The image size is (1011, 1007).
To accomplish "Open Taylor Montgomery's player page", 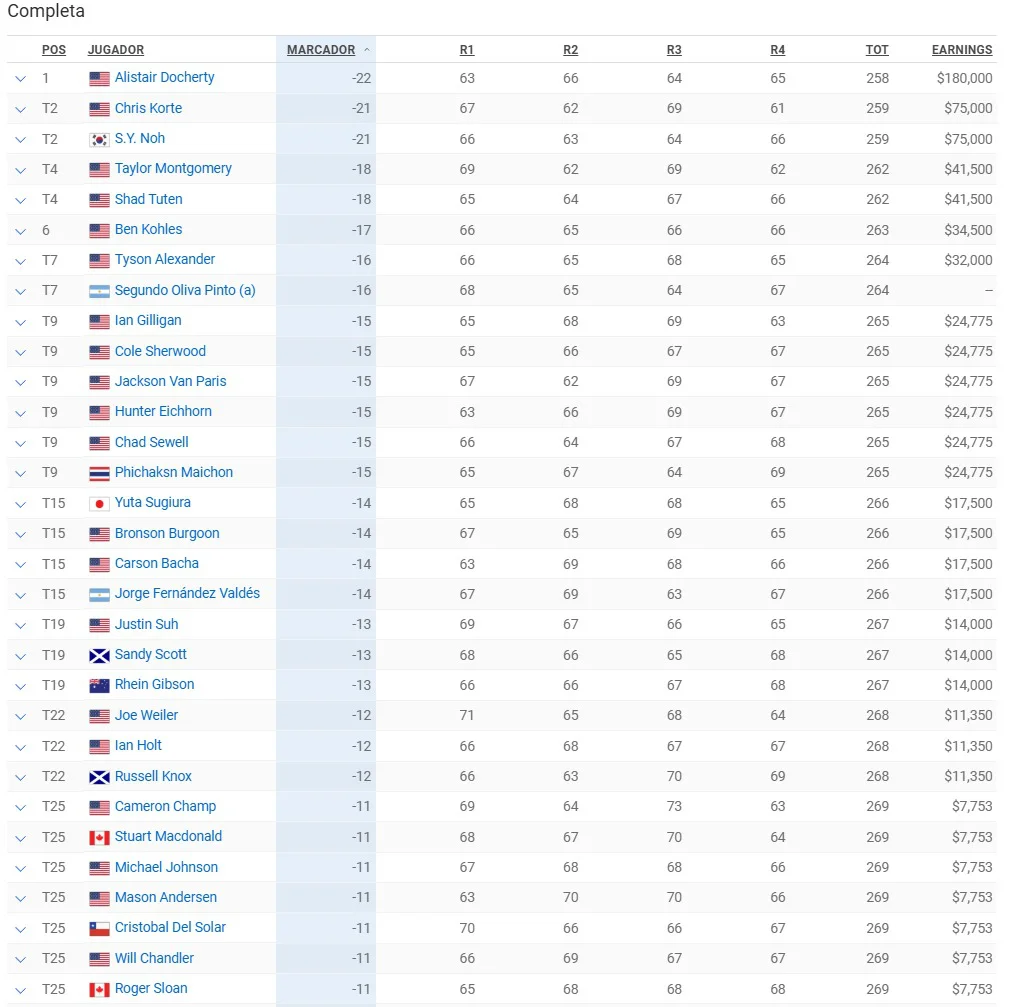I will (x=173, y=169).
